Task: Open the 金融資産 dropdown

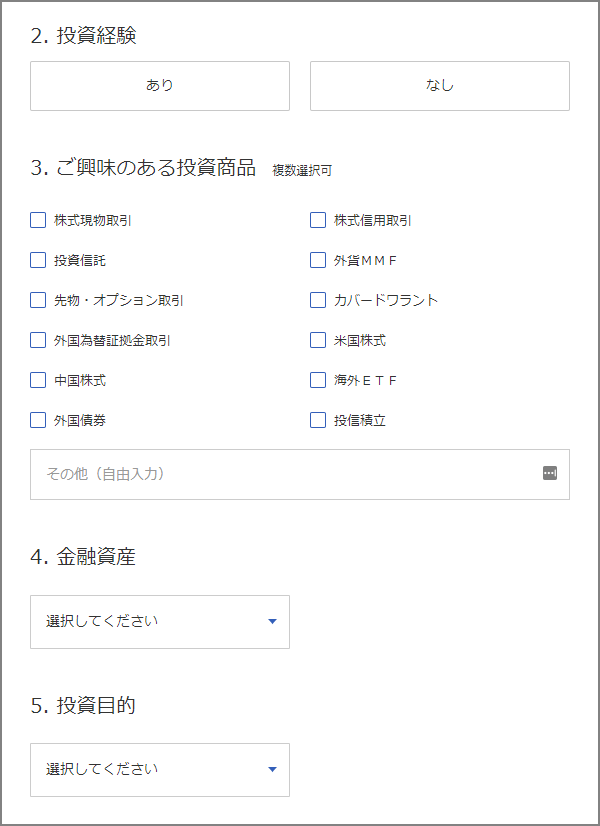Action: tap(160, 622)
